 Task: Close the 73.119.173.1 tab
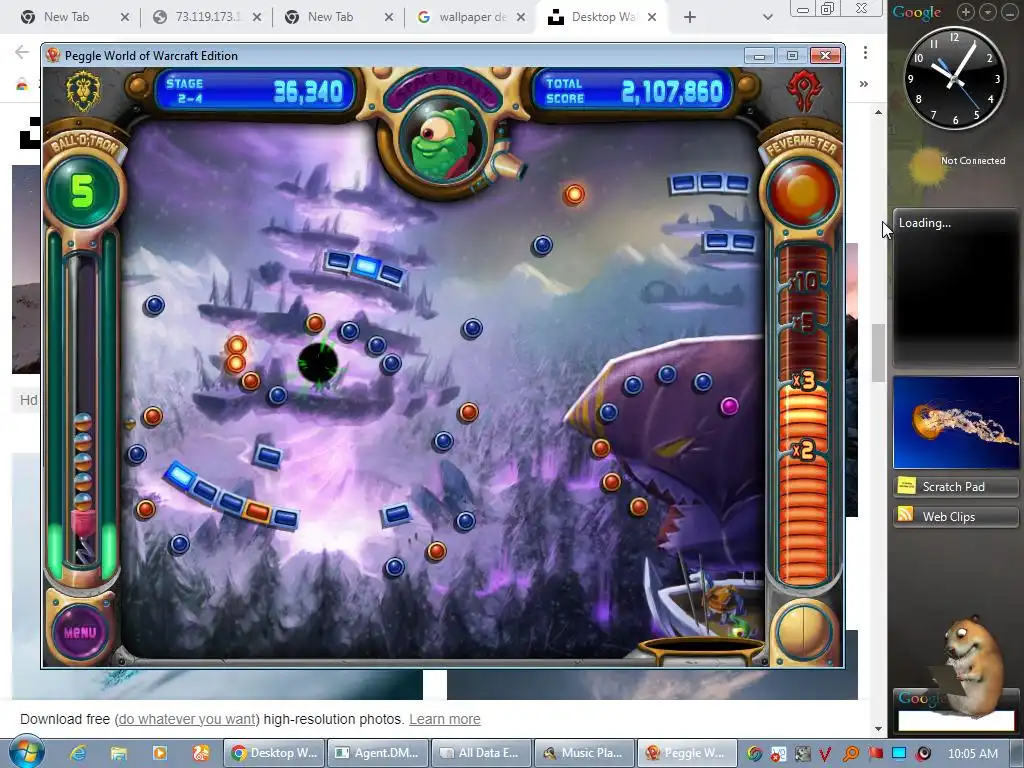tap(257, 18)
